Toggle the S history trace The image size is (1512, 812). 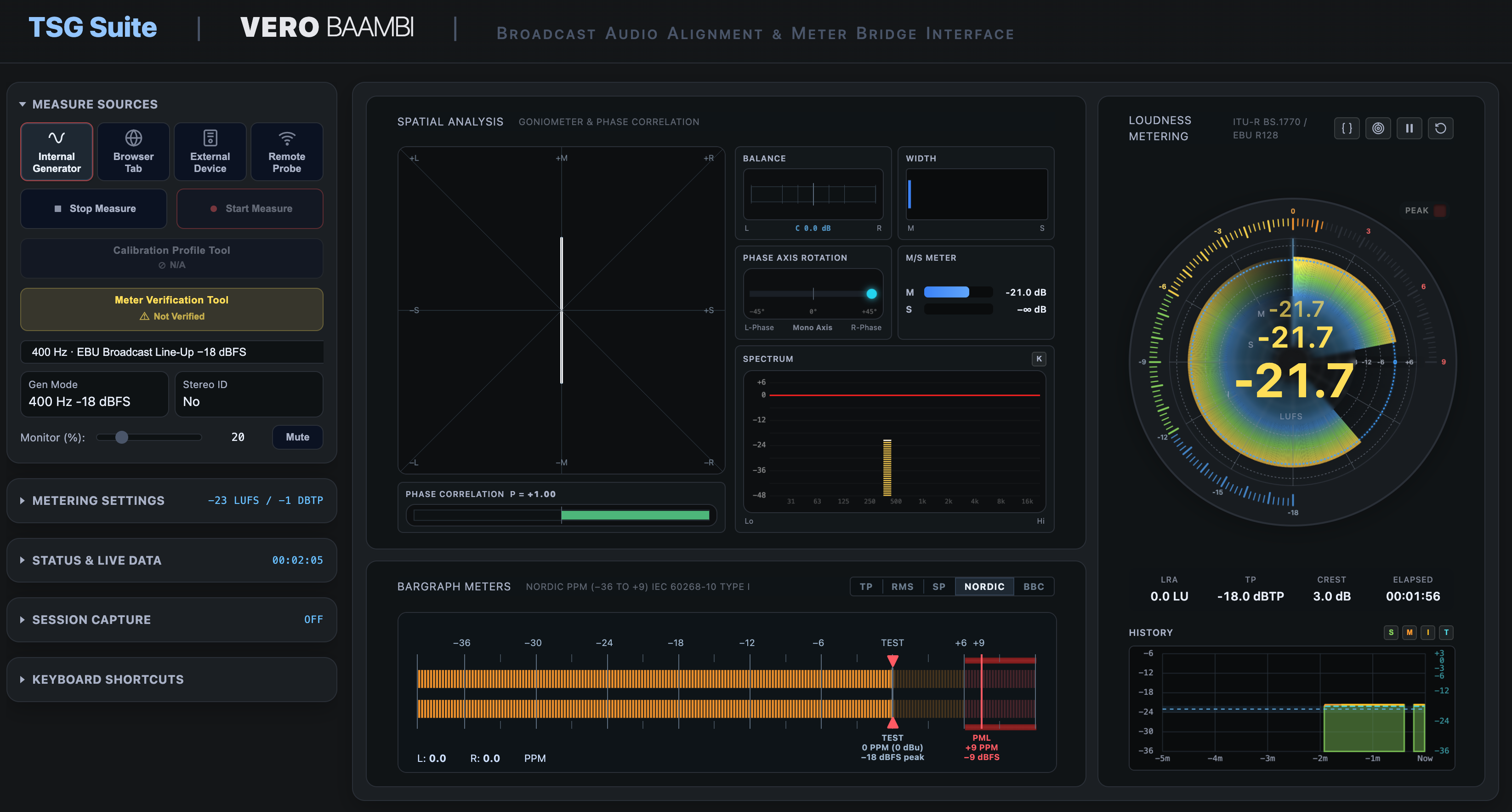pyautogui.click(x=1391, y=632)
